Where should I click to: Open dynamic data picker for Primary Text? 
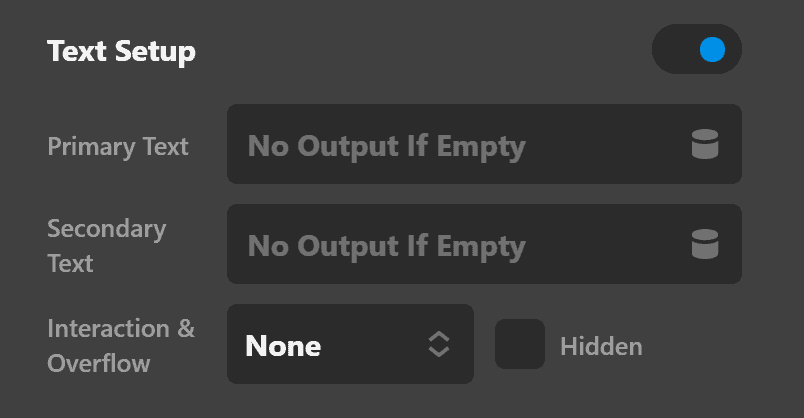tap(705, 144)
